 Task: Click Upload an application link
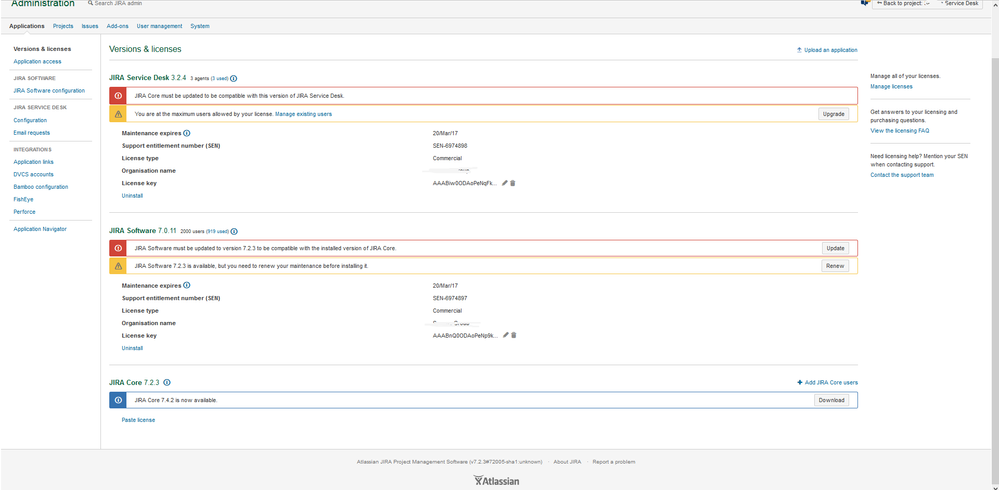827,50
